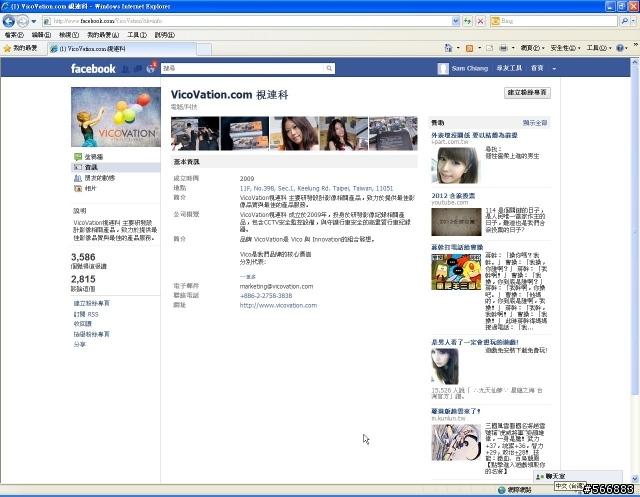Click the +886-2-2758-3838 phone link
The image size is (640, 497).
[266, 296]
